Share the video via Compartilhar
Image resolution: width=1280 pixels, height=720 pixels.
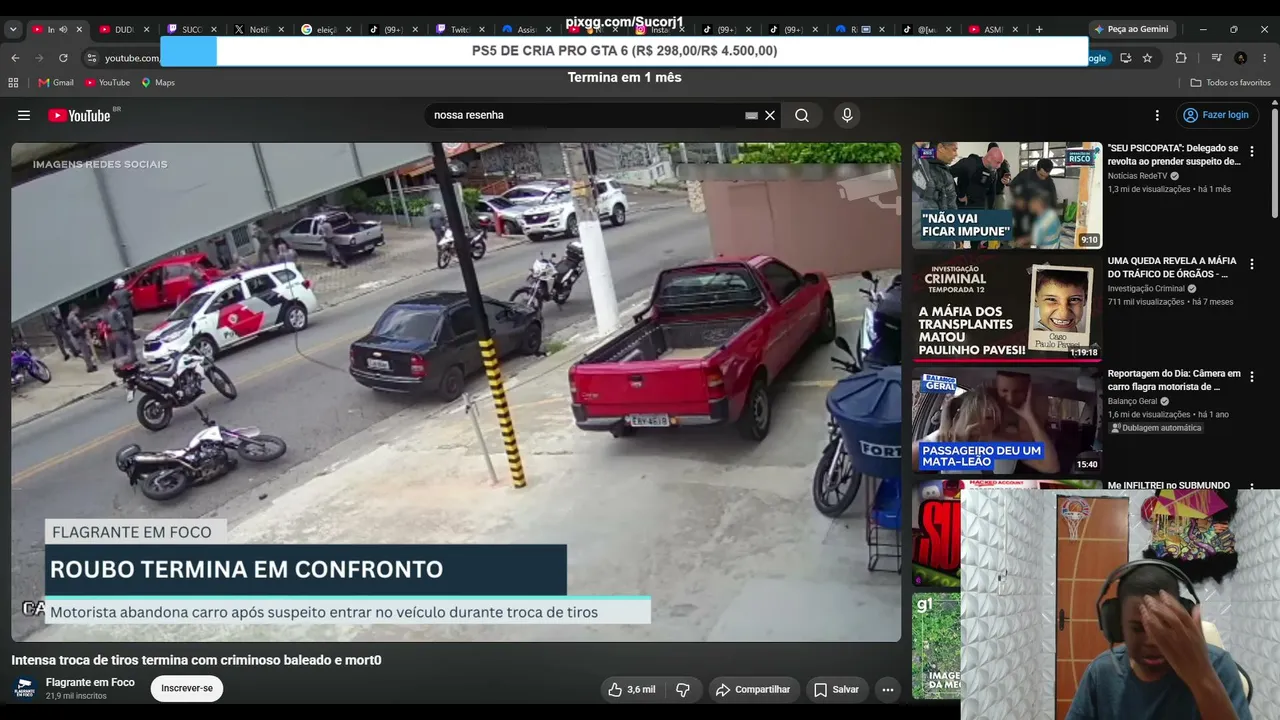tap(753, 689)
